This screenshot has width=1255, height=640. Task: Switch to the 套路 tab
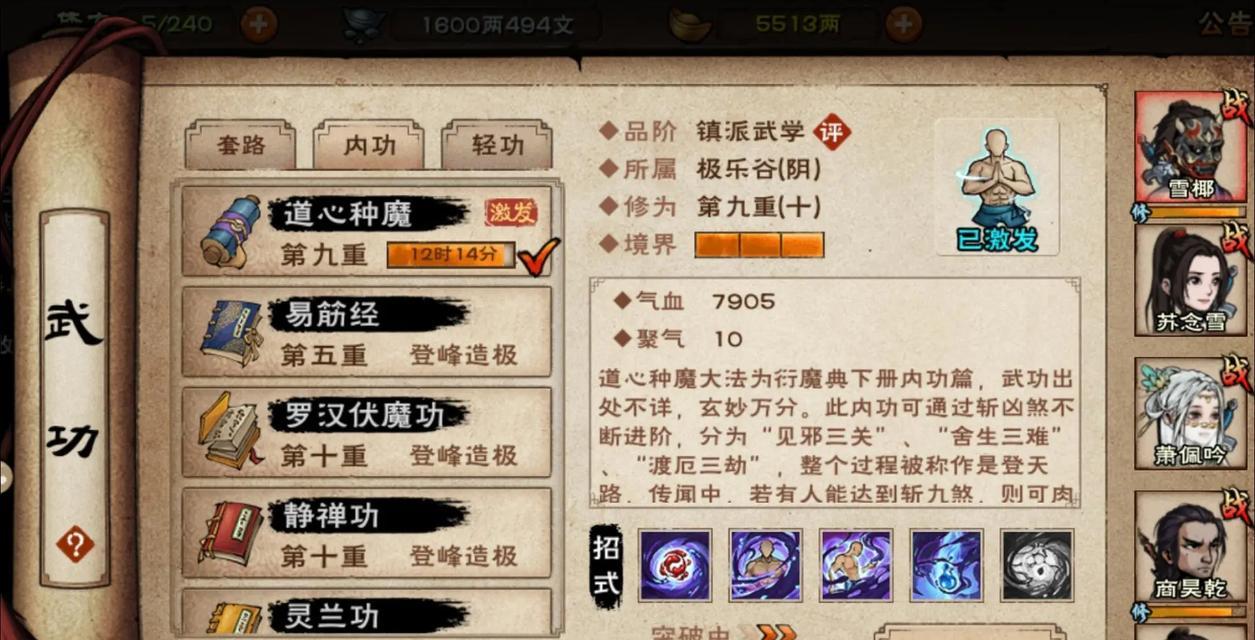point(241,146)
